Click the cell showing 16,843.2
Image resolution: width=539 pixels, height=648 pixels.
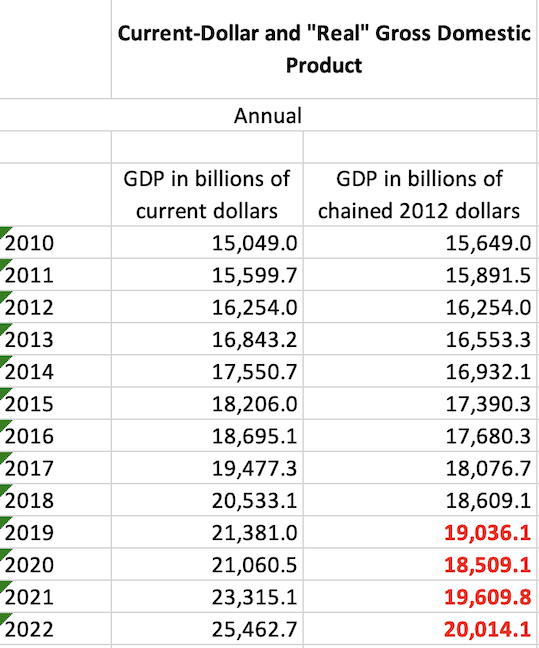click(x=207, y=339)
